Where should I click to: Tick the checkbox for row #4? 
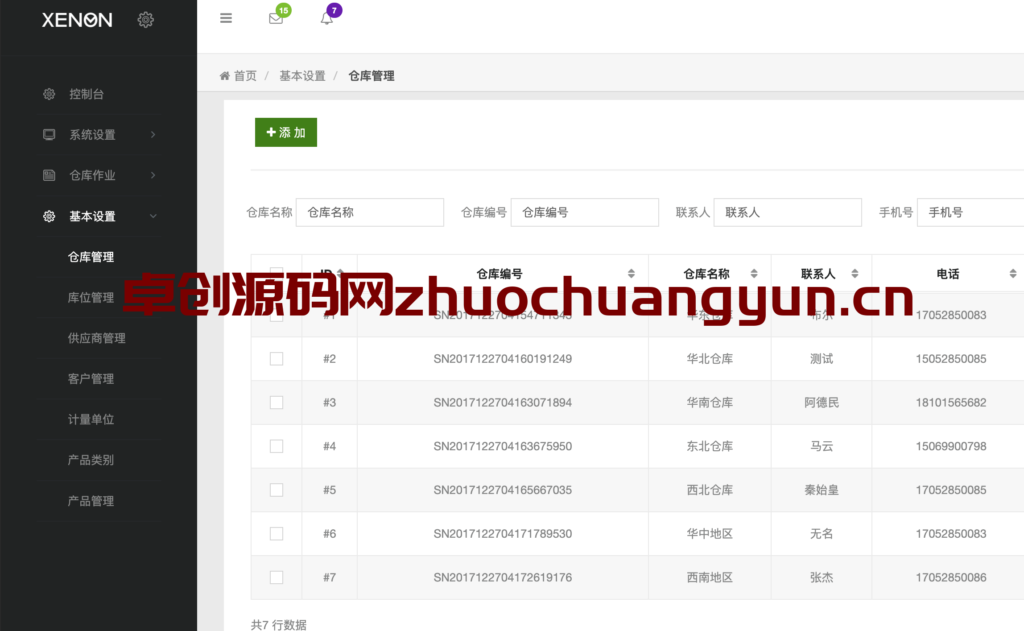click(x=276, y=446)
